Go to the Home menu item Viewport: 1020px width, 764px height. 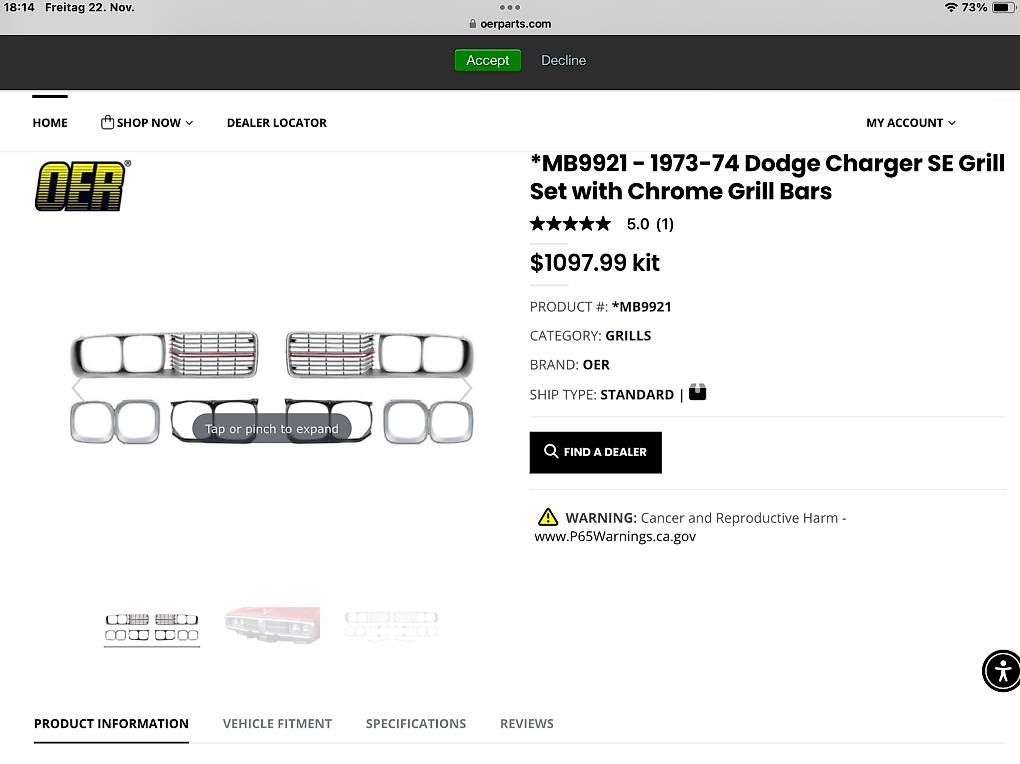[x=50, y=123]
